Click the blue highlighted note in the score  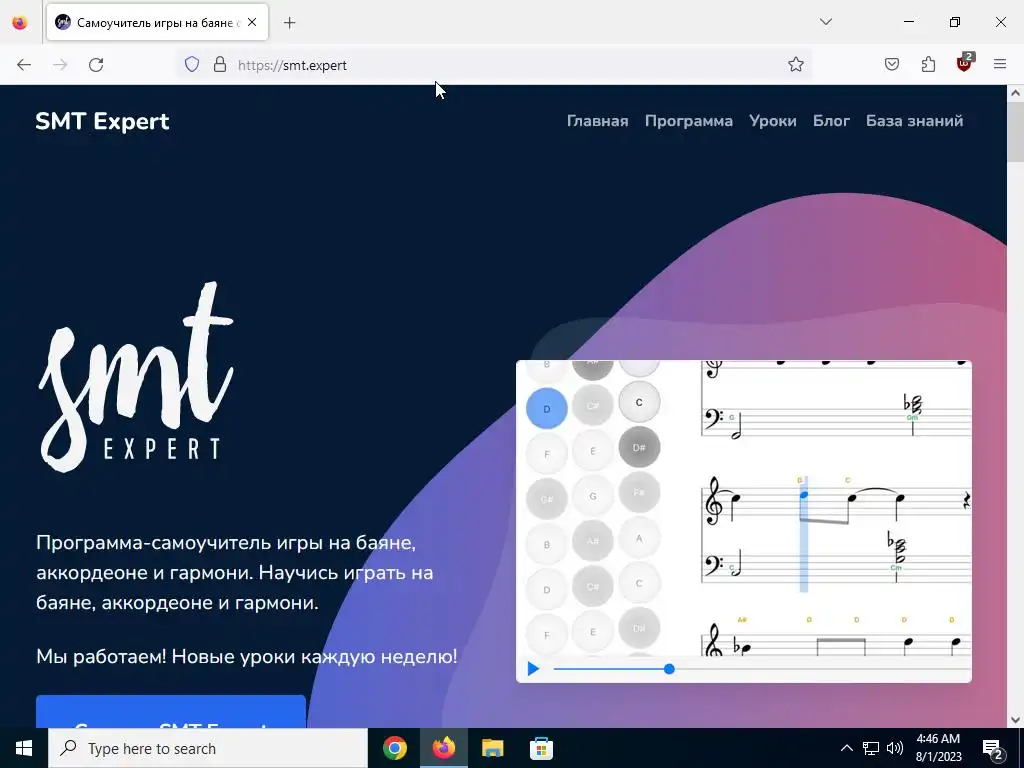(x=804, y=495)
